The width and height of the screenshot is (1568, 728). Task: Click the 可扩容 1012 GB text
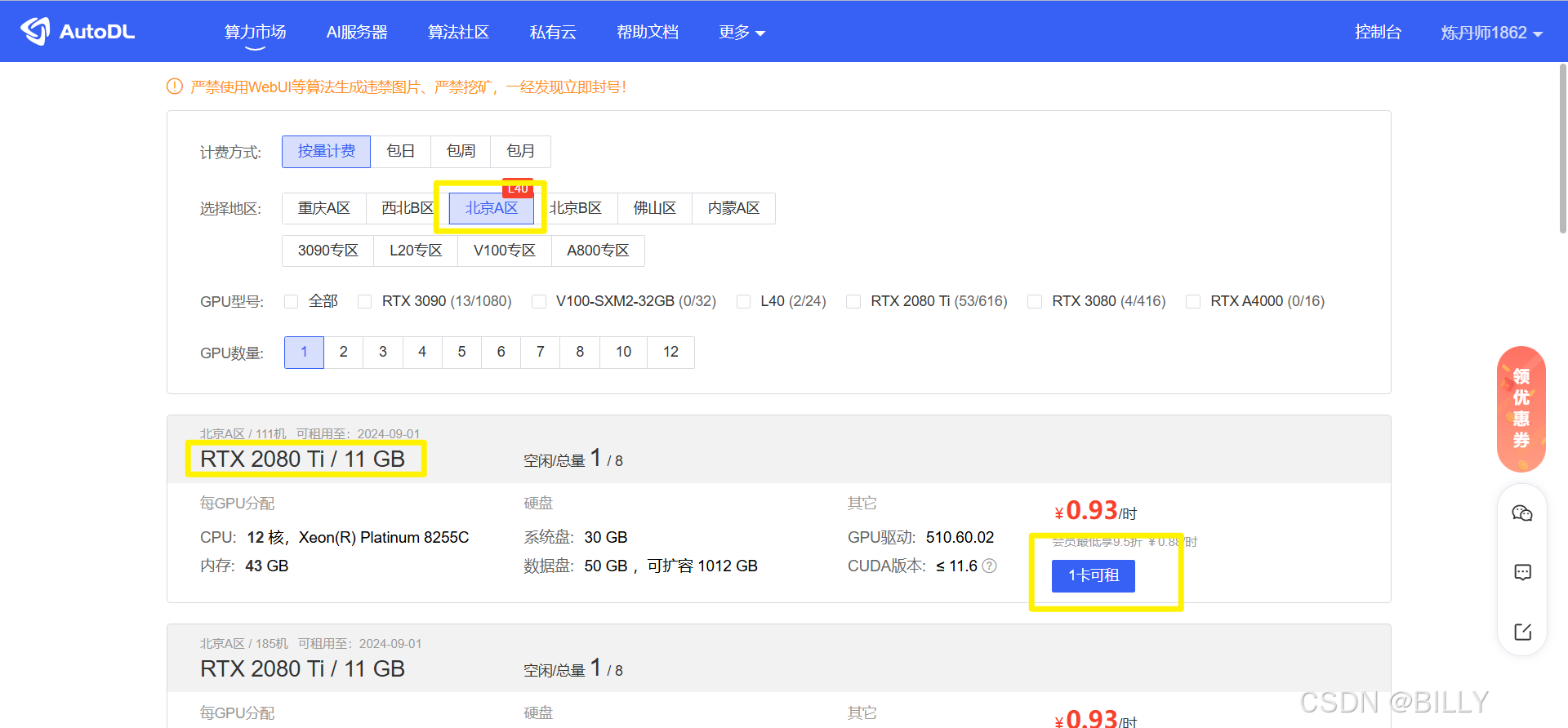point(702,566)
